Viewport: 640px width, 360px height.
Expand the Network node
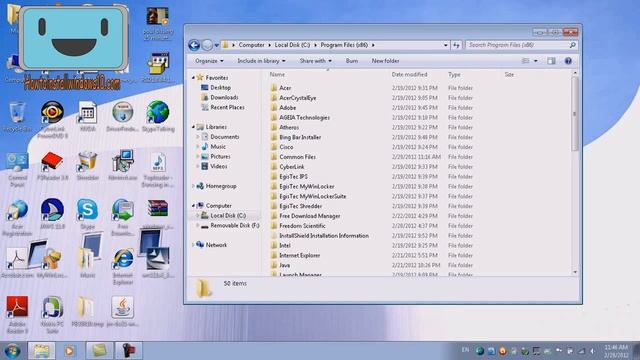pos(193,245)
